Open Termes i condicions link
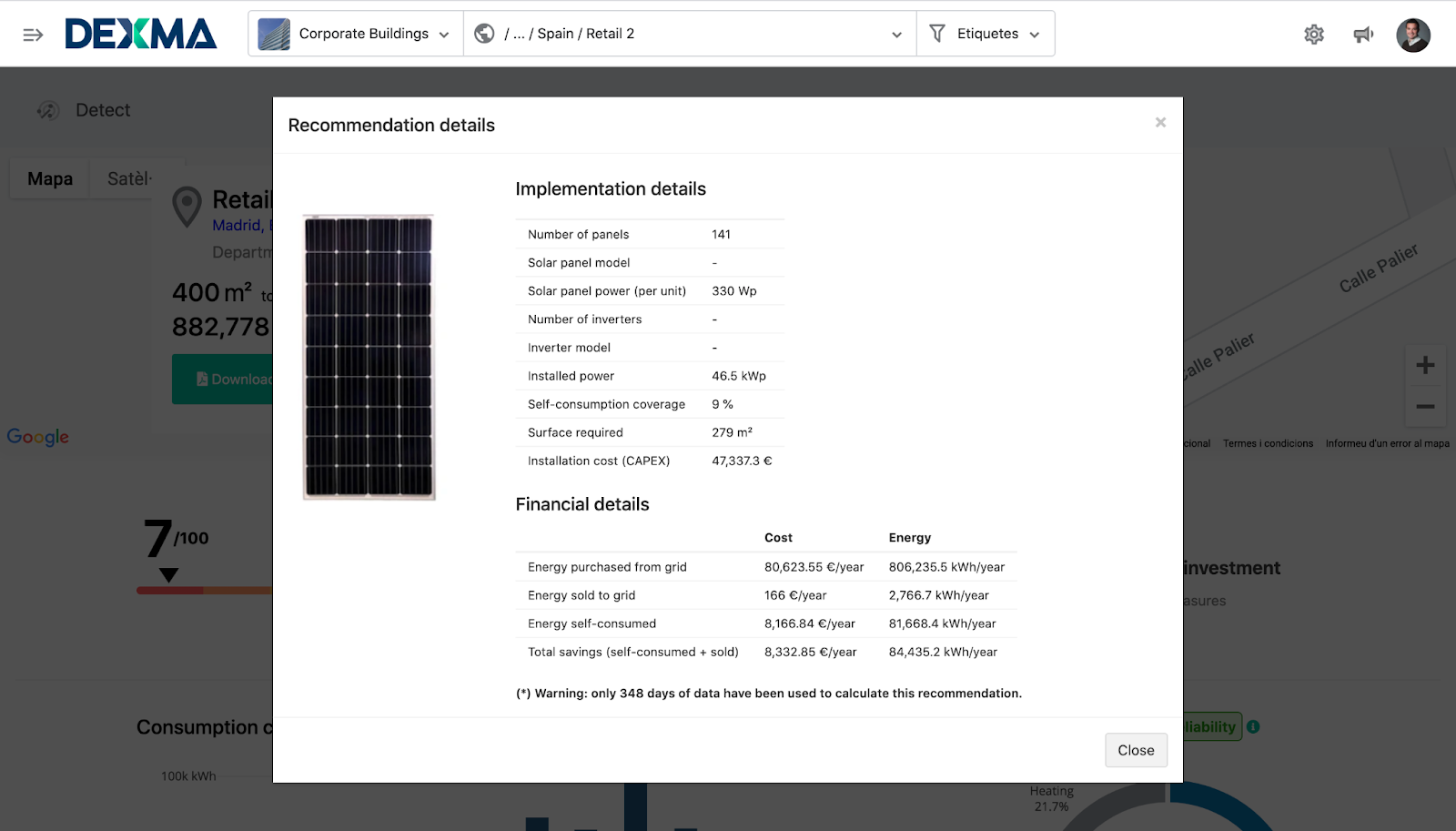Image resolution: width=1456 pixels, height=831 pixels. (1268, 443)
